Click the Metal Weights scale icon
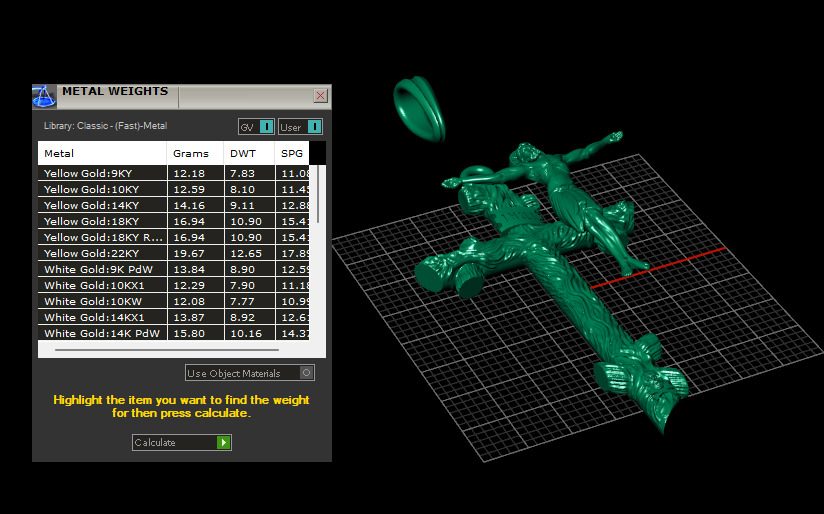The width and height of the screenshot is (824, 514). [44, 97]
